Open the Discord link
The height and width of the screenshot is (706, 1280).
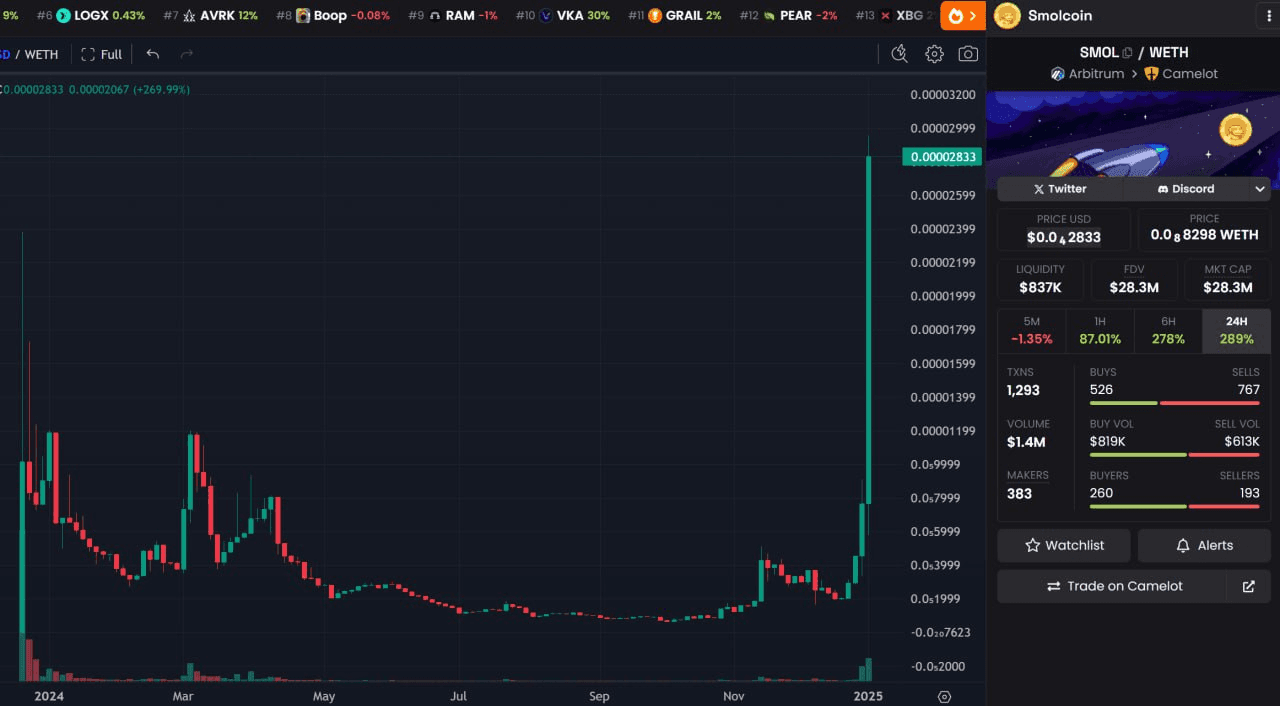click(x=1186, y=188)
